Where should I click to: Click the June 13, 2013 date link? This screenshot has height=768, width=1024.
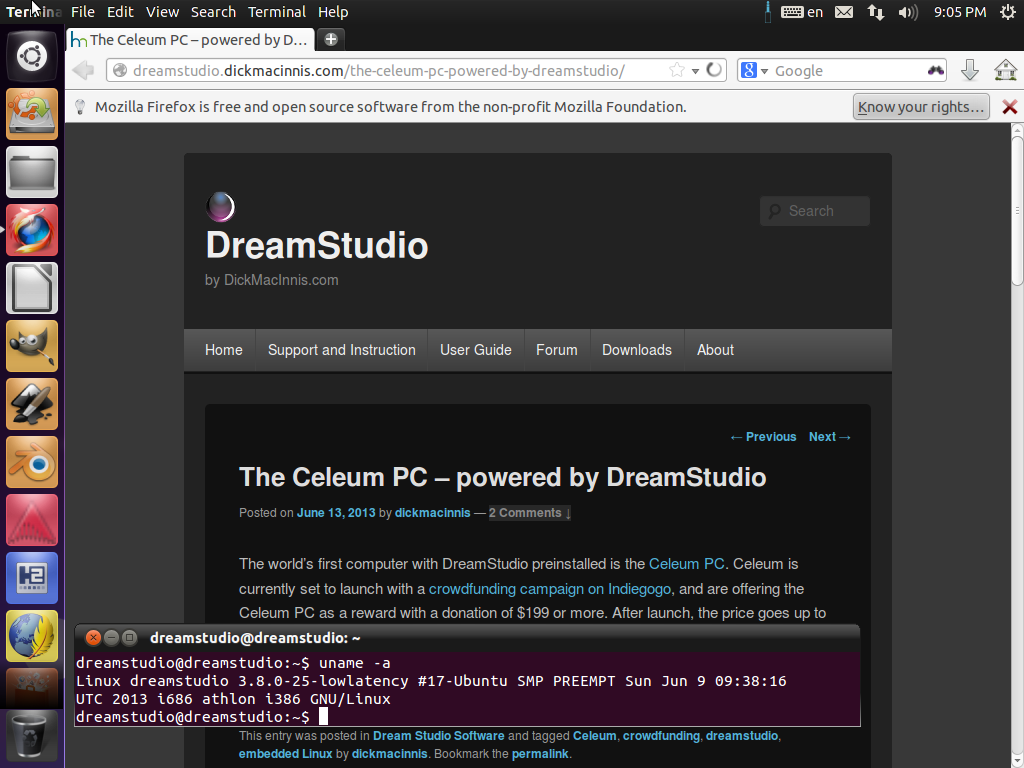(336, 513)
